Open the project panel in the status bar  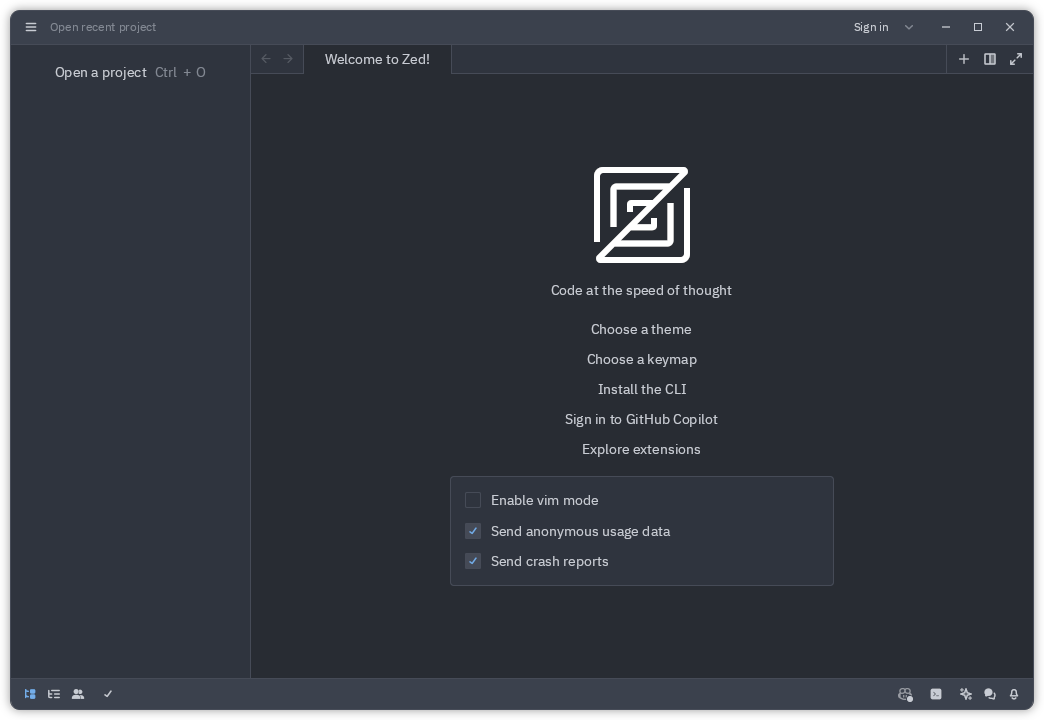coord(30,694)
